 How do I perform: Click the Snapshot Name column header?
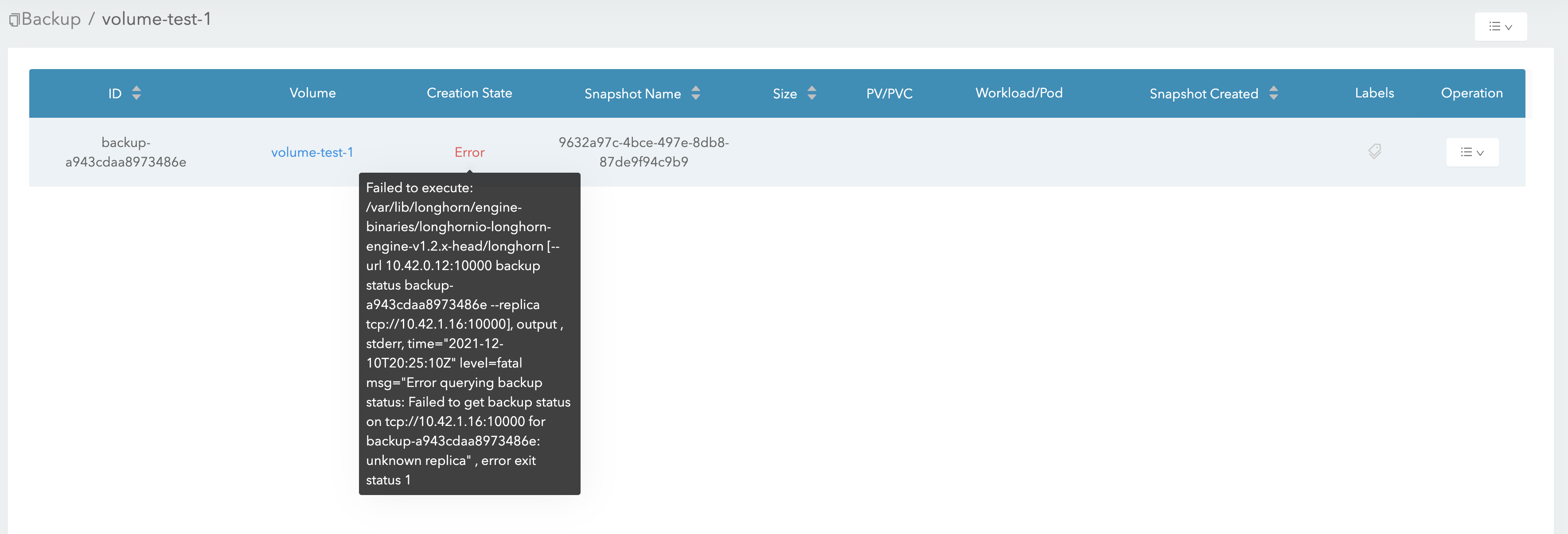pyautogui.click(x=633, y=93)
